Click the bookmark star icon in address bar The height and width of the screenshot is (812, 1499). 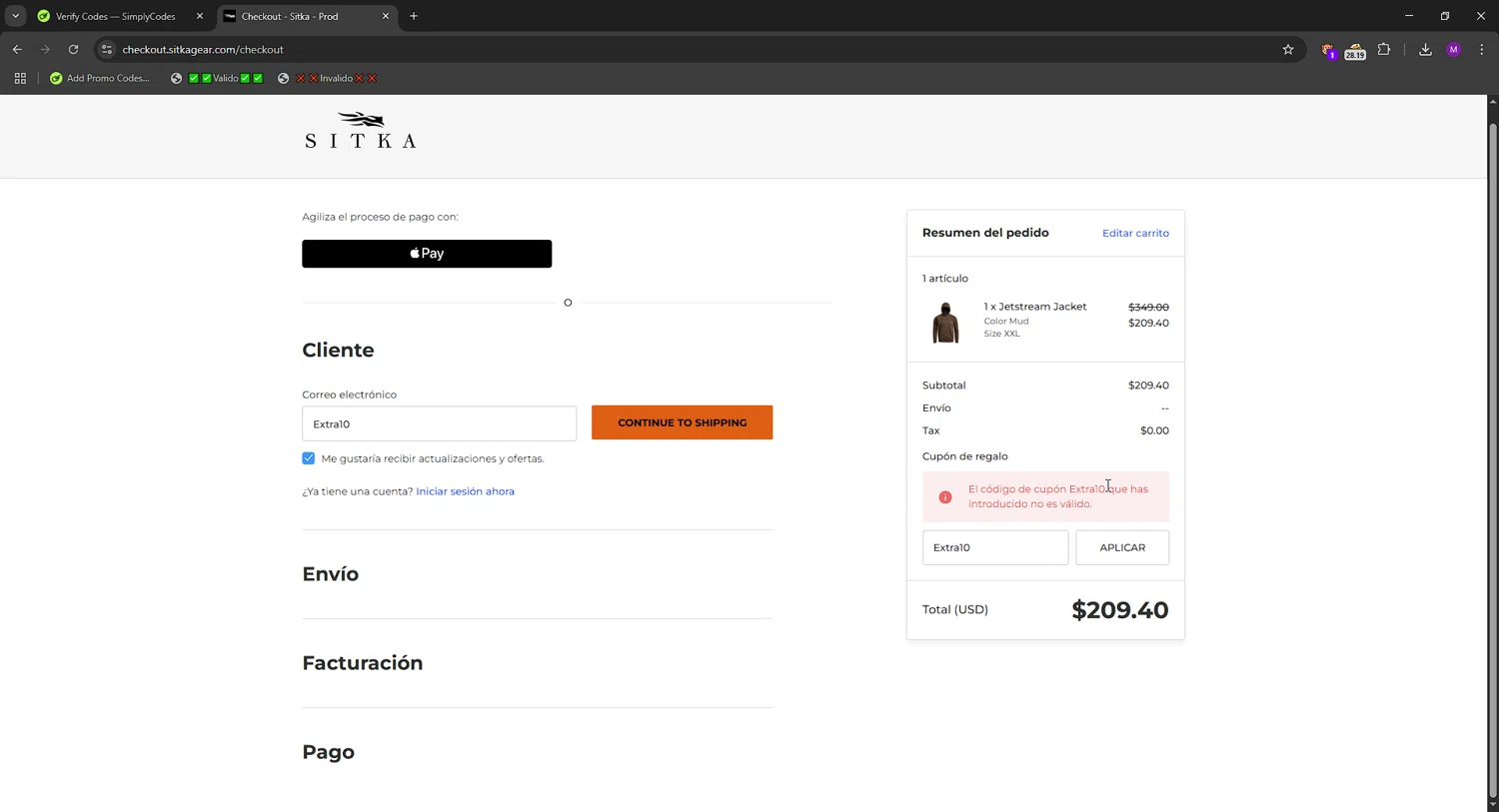coord(1288,50)
